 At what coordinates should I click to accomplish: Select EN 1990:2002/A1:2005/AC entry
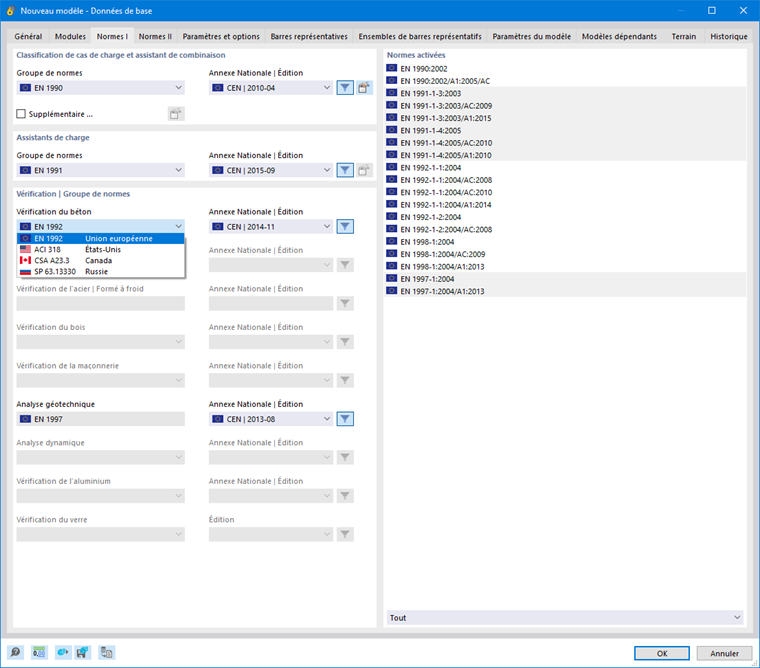click(565, 81)
